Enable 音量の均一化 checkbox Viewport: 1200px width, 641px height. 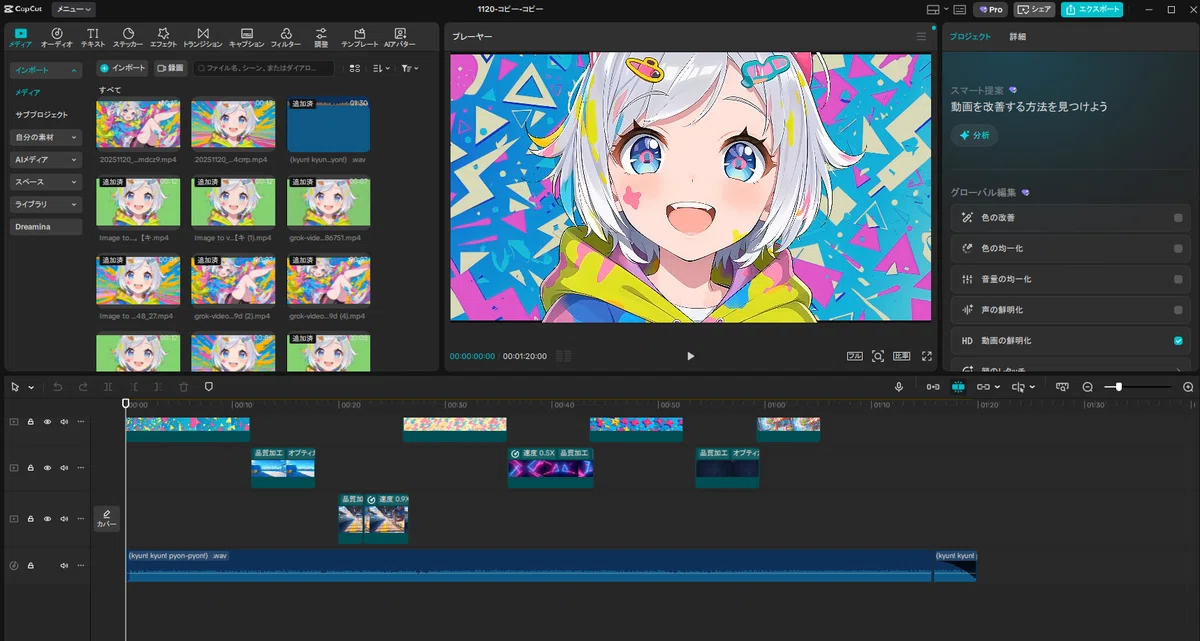pos(1178,279)
